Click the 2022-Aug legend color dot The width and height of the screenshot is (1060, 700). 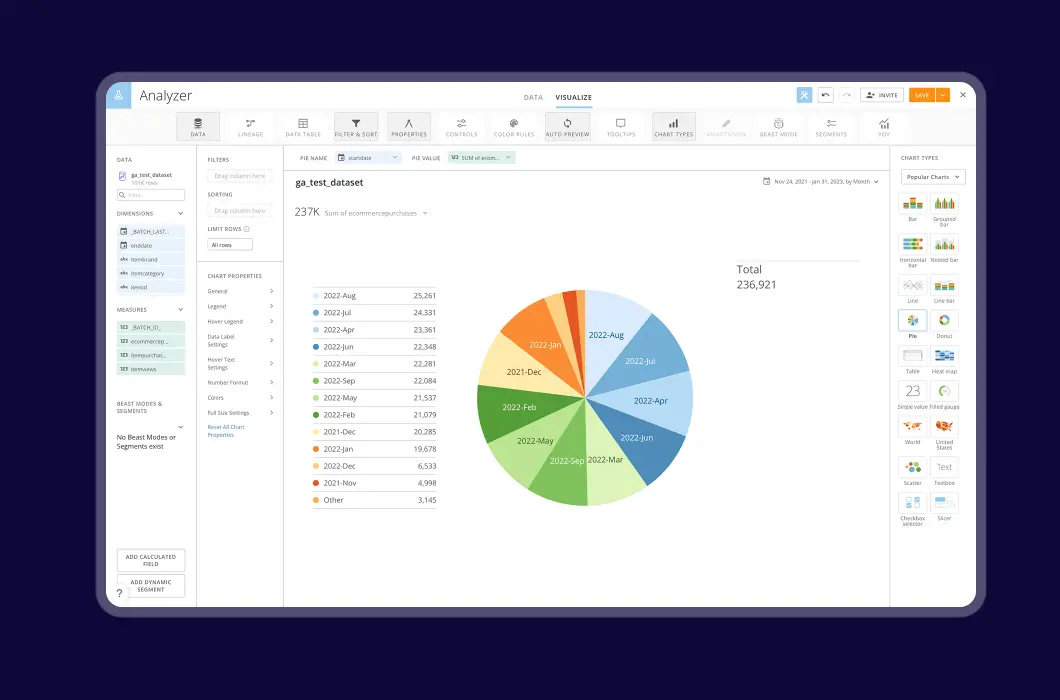tap(315, 296)
